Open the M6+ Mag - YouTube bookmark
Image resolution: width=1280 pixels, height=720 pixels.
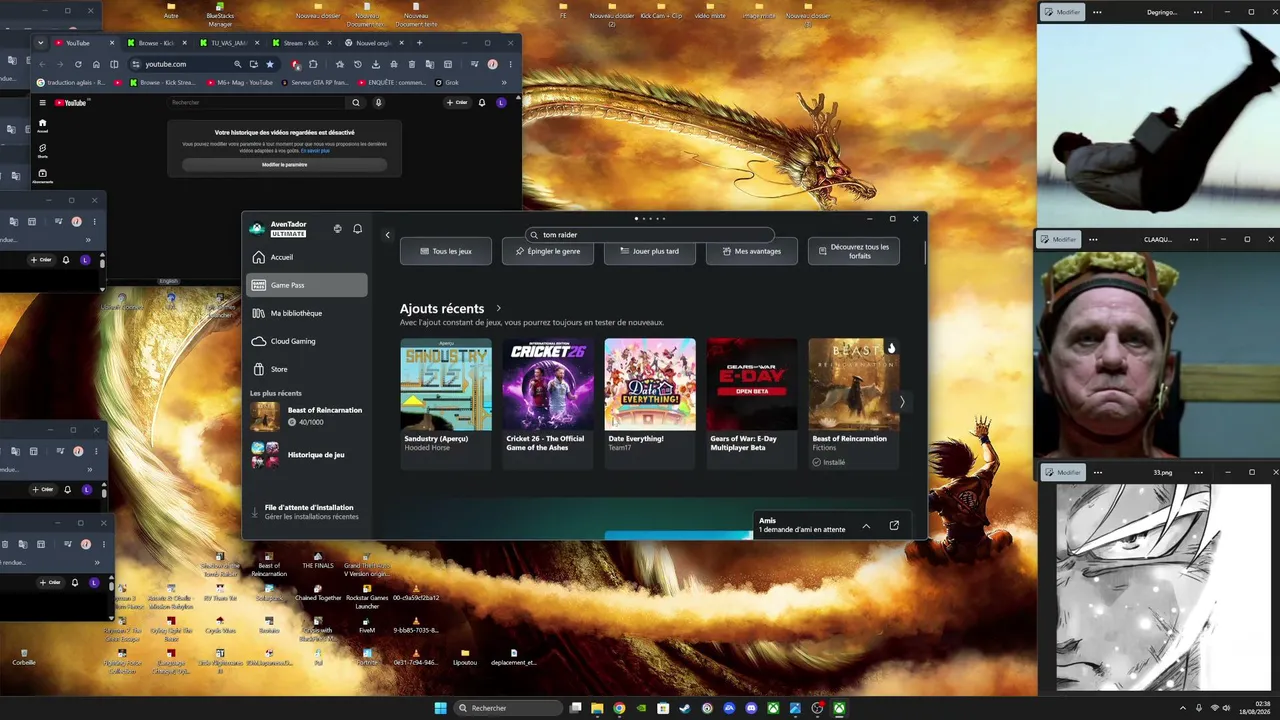click(x=240, y=82)
